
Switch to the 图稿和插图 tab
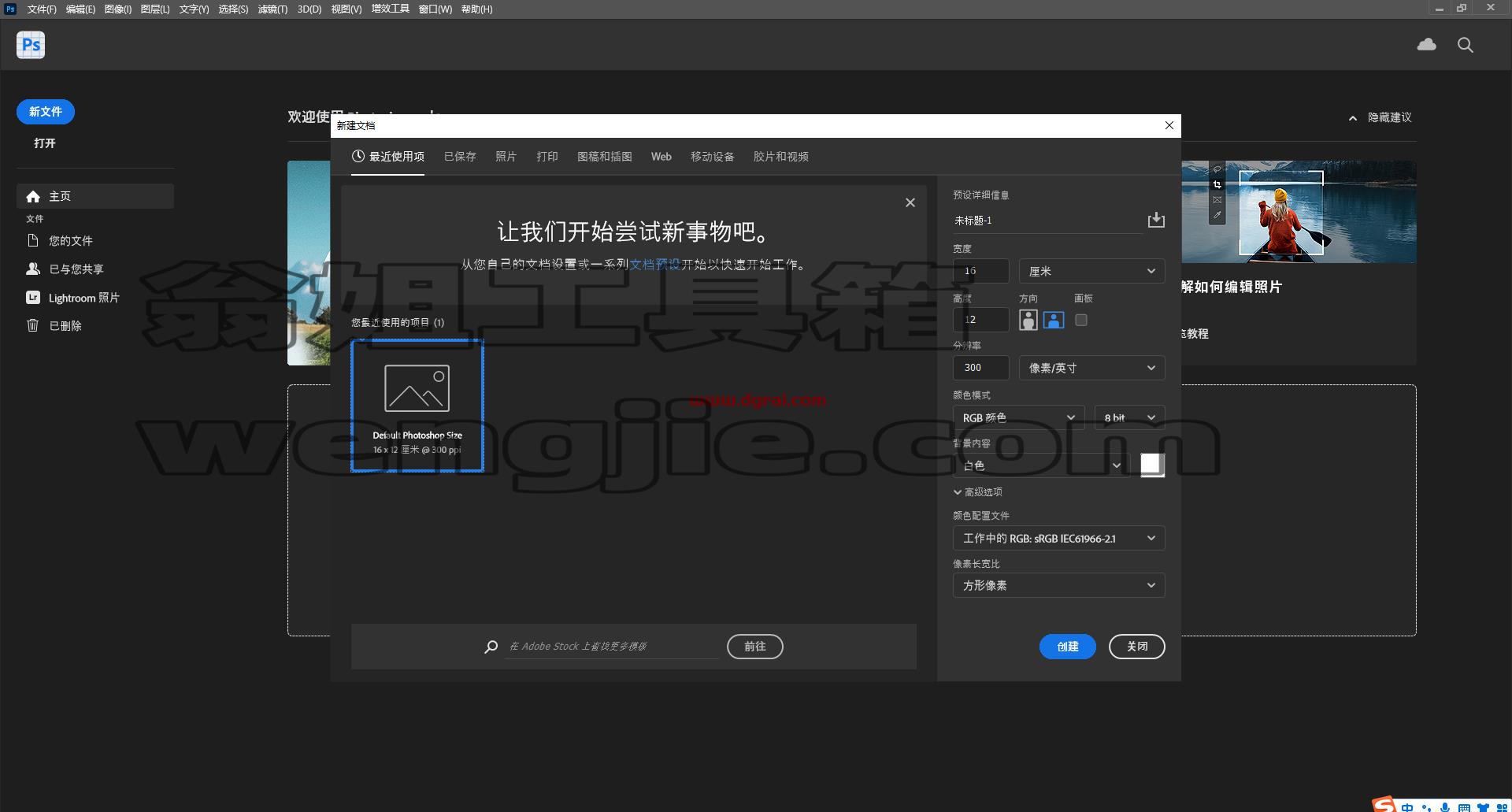click(x=604, y=156)
